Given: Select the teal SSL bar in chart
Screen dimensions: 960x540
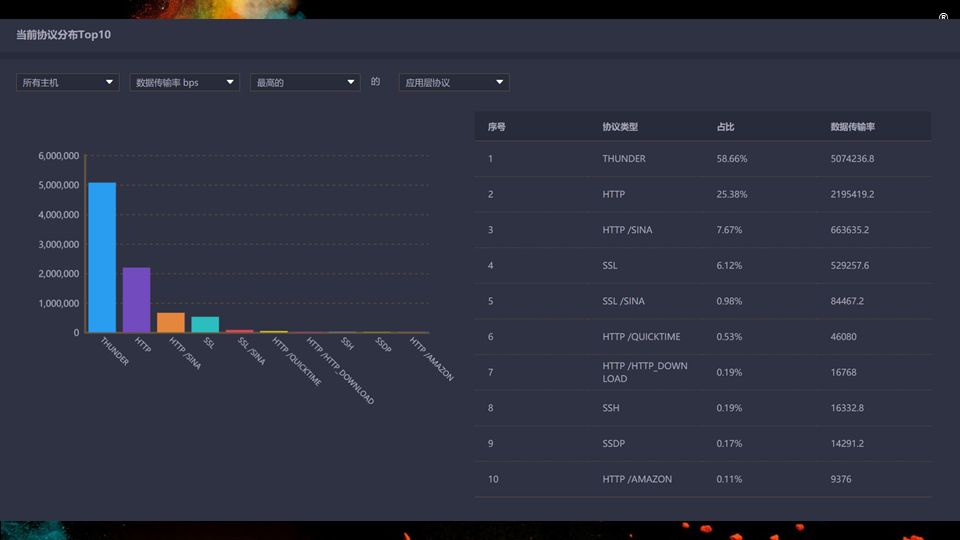Looking at the screenshot, I should (x=205, y=324).
